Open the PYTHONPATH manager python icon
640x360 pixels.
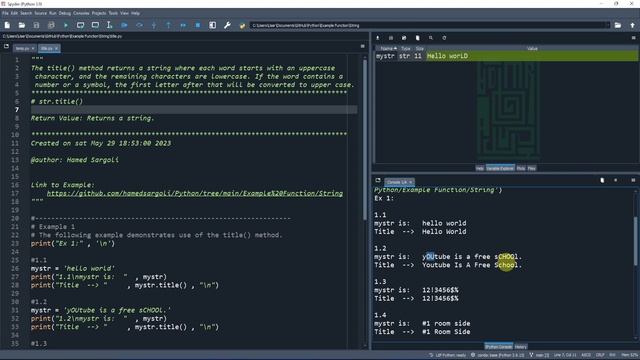pos(242,25)
